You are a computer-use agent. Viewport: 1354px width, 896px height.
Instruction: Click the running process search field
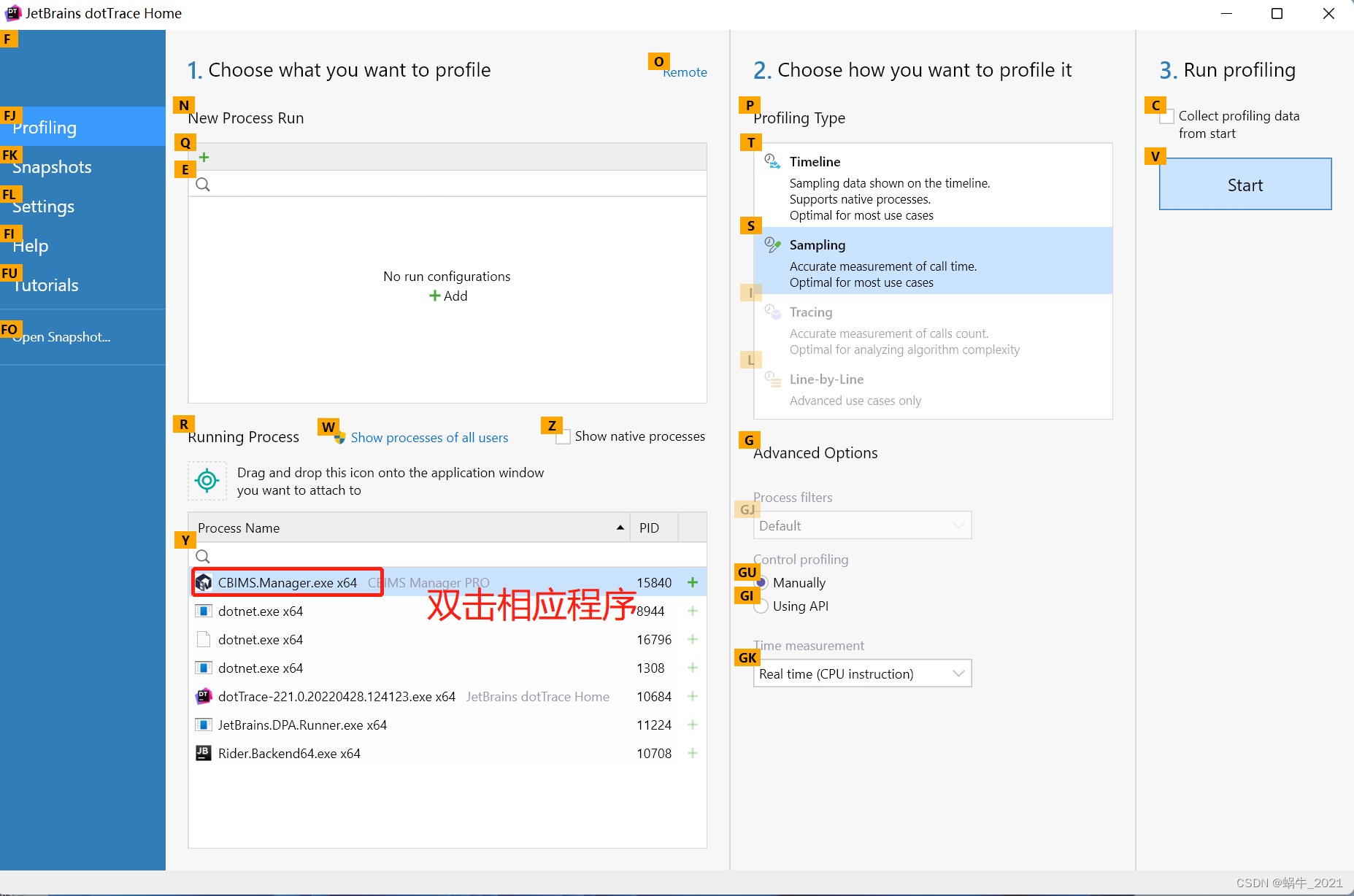[447, 557]
